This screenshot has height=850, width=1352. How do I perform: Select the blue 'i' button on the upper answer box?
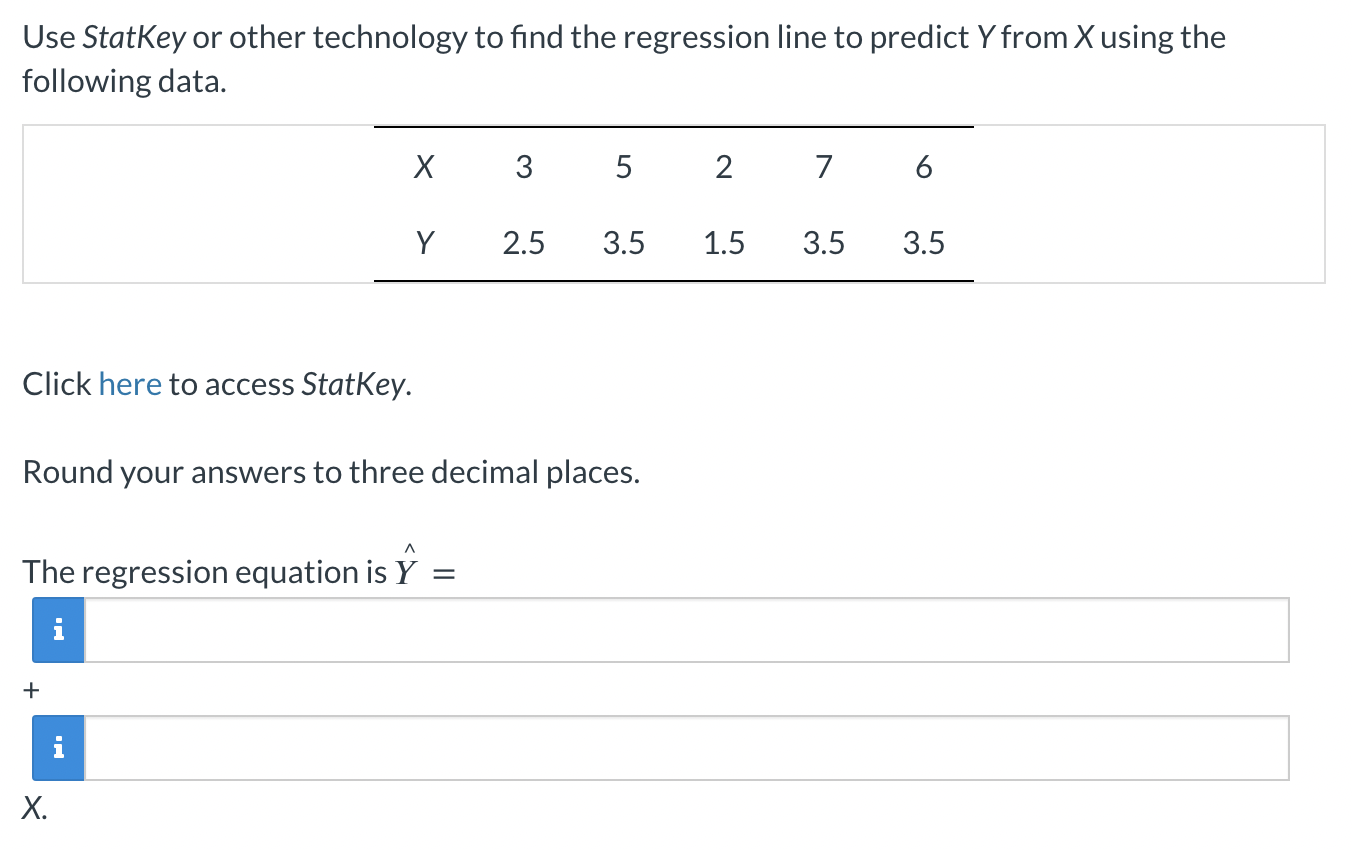(x=58, y=630)
